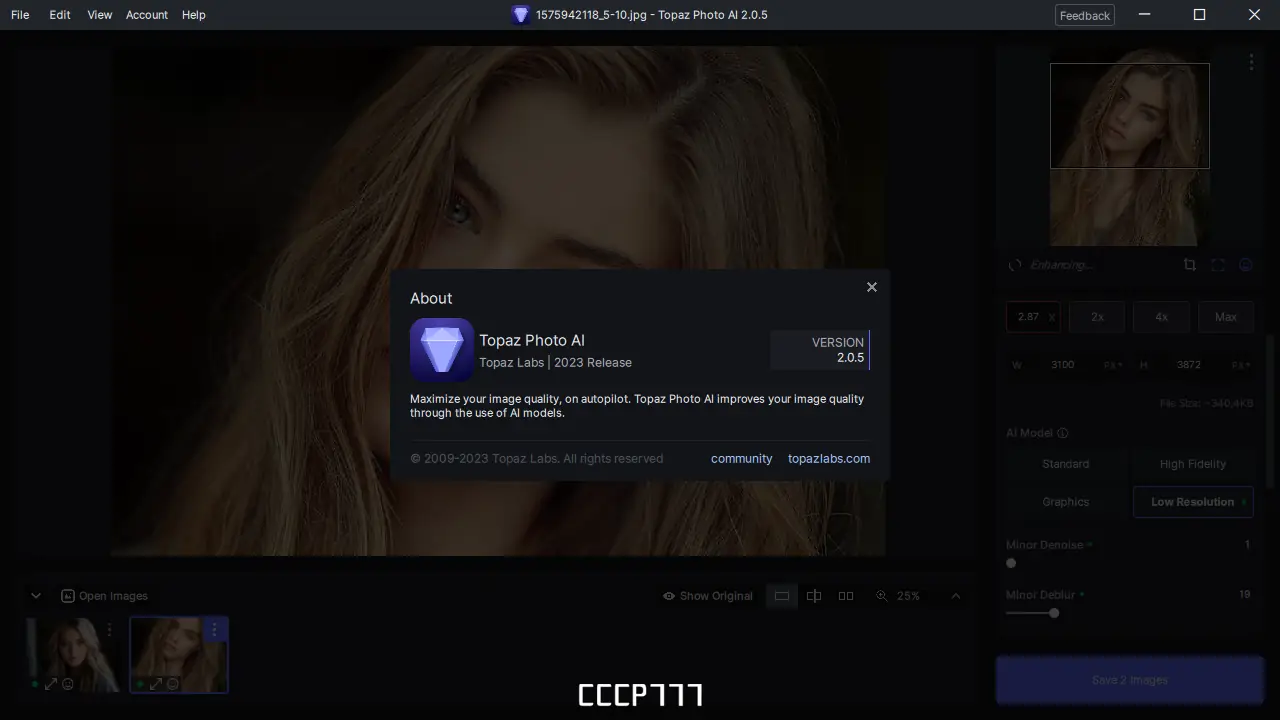
Task: Toggle Show Original view
Action: (707, 596)
